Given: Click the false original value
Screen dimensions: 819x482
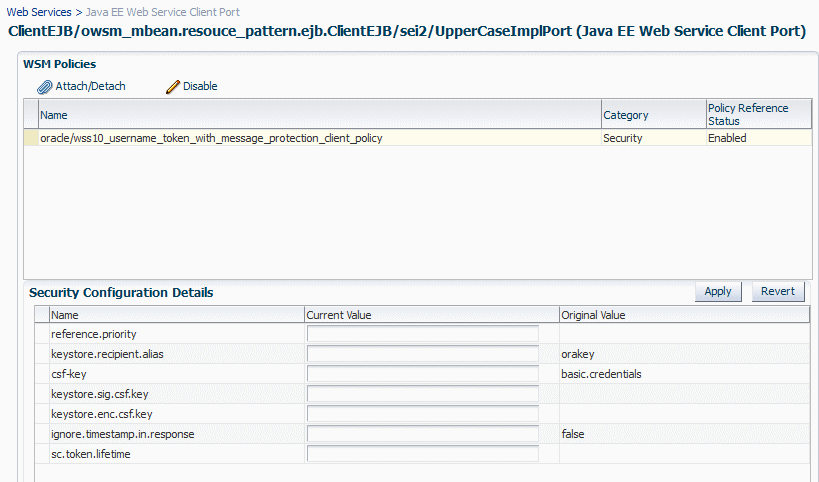Looking at the screenshot, I should [x=572, y=434].
